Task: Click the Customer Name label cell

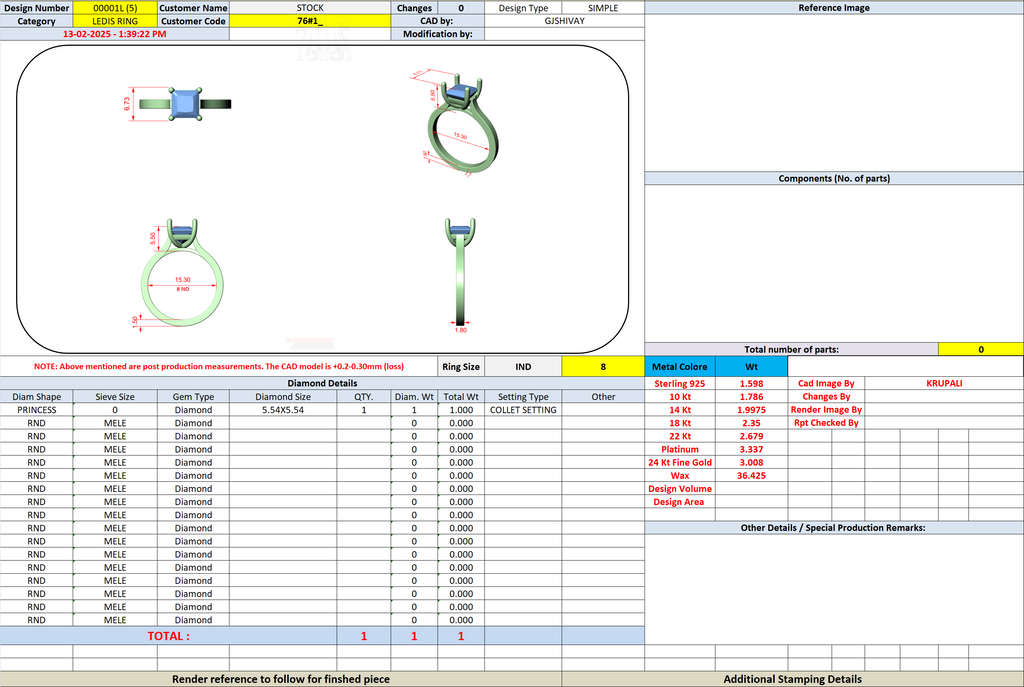Action: point(193,8)
